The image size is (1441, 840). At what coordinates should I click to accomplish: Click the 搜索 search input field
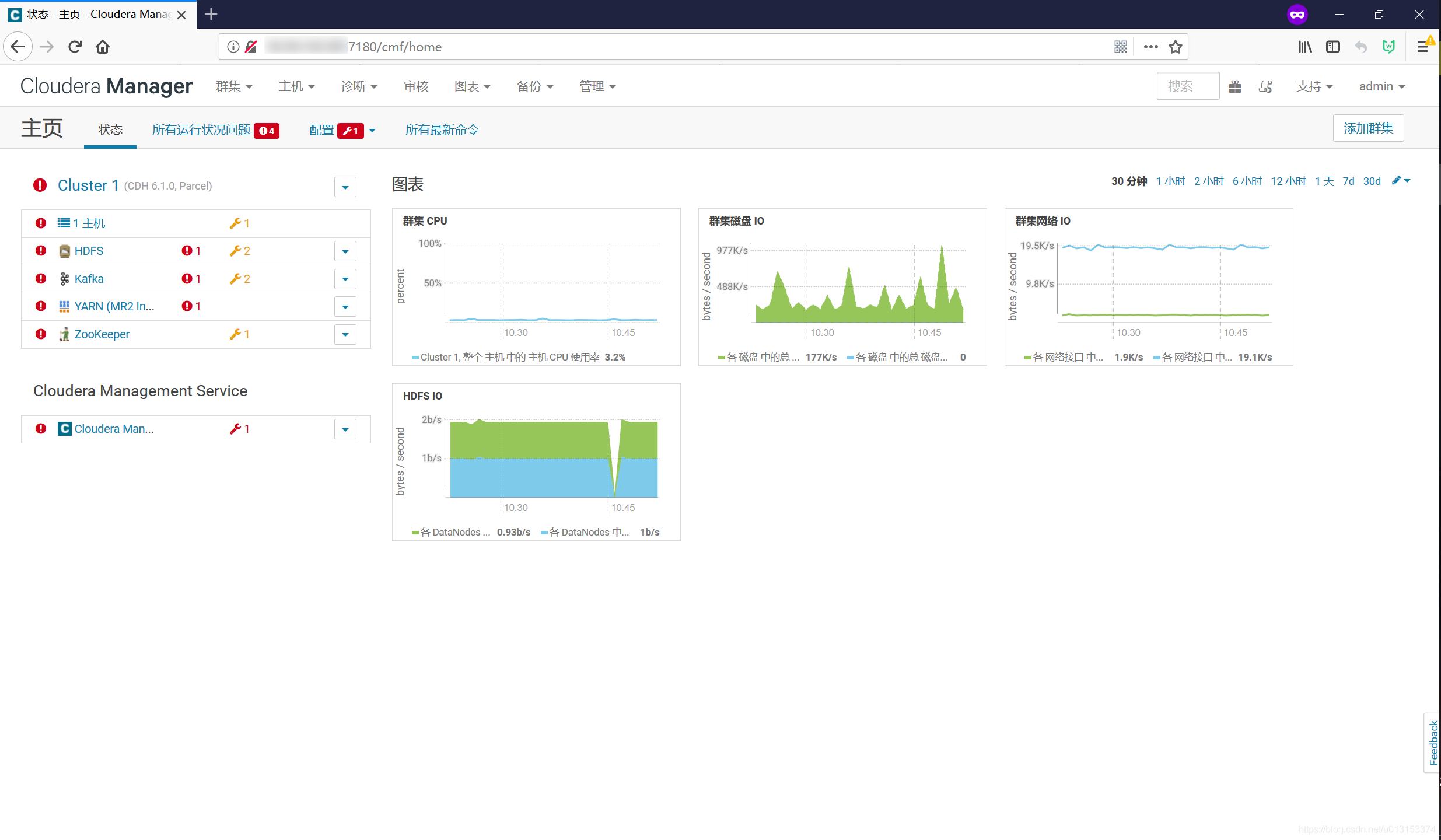click(1187, 86)
